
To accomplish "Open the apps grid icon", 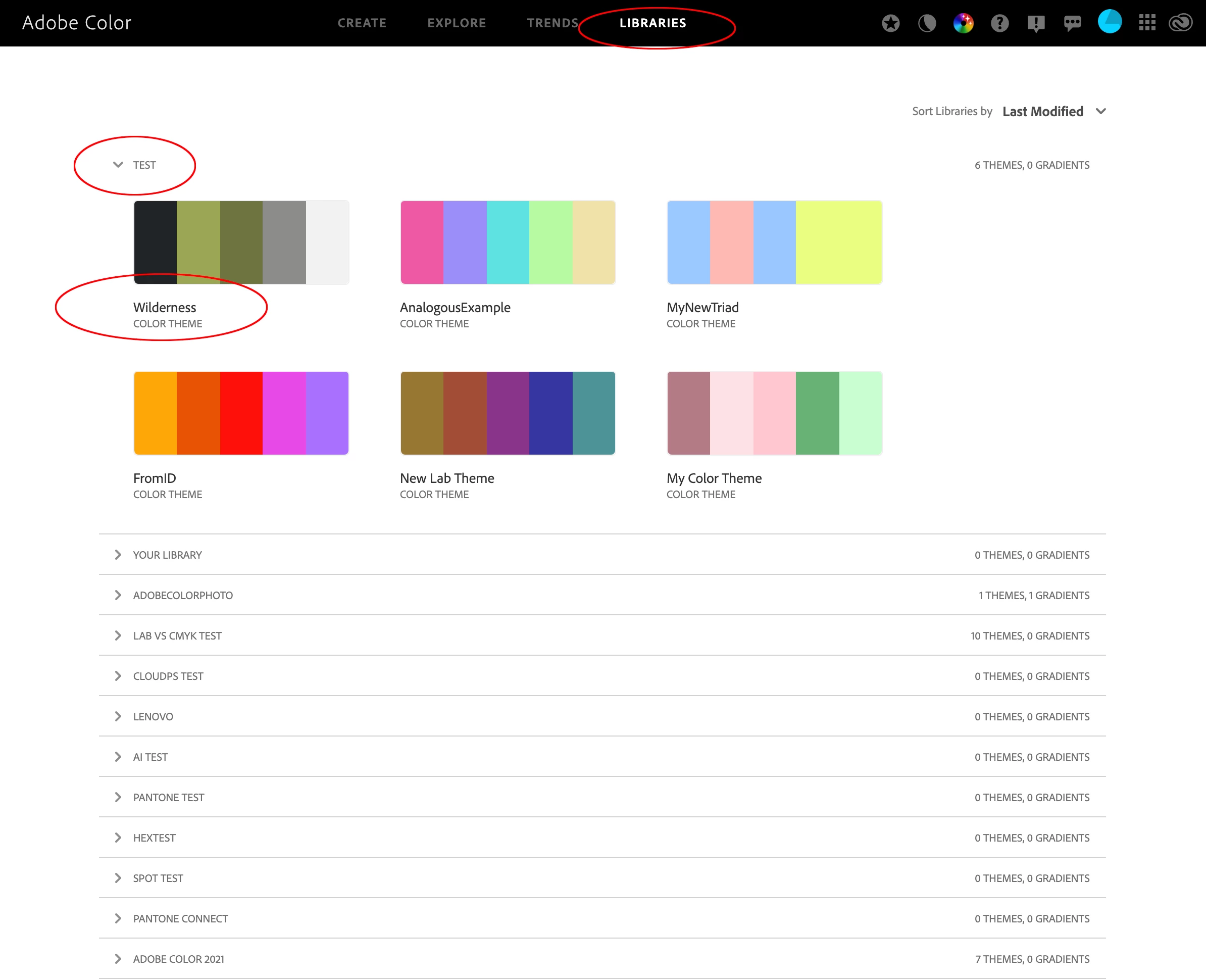I will [x=1147, y=23].
